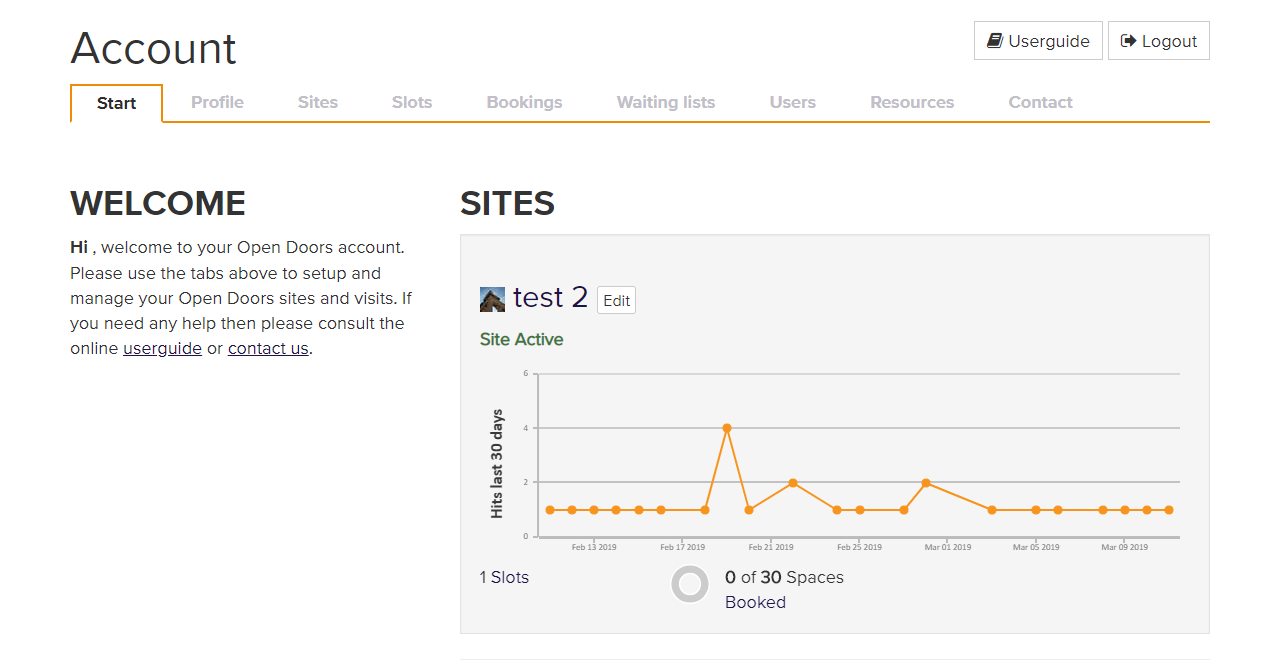Click the test 2 site thumbnail image
Screen dimensions: 1280x661
point(492,299)
